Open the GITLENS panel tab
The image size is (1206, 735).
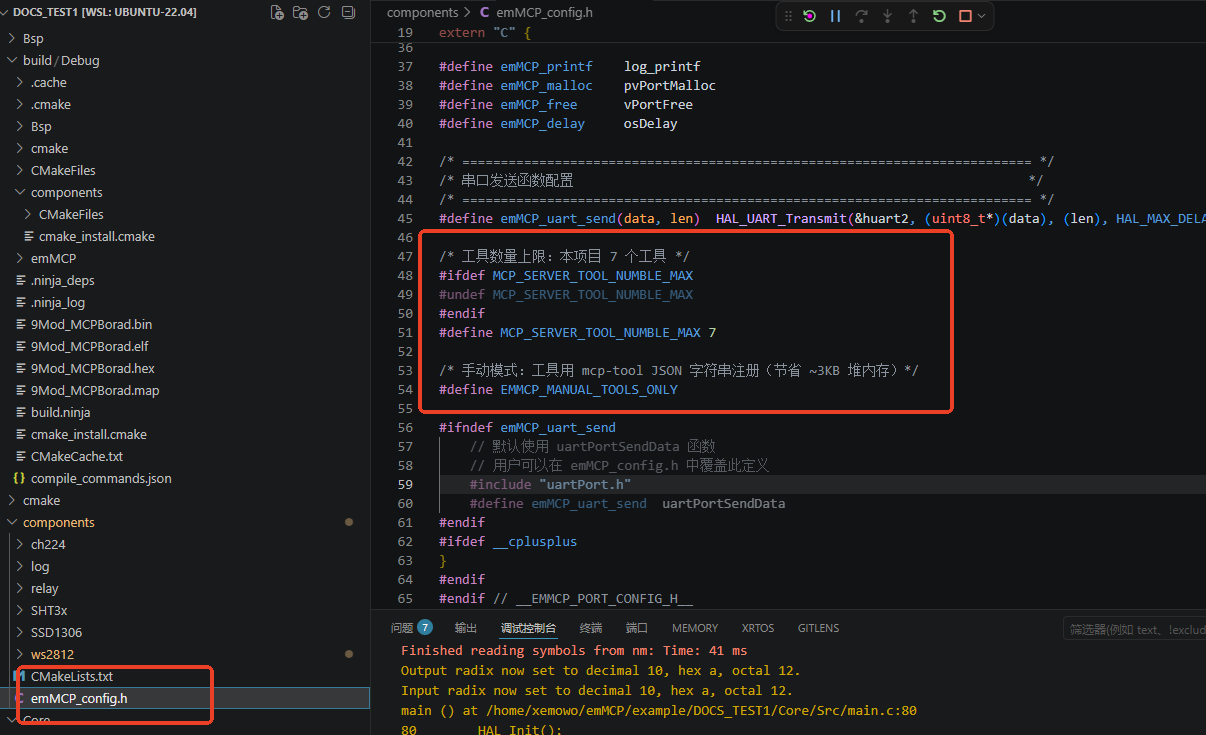(x=818, y=628)
